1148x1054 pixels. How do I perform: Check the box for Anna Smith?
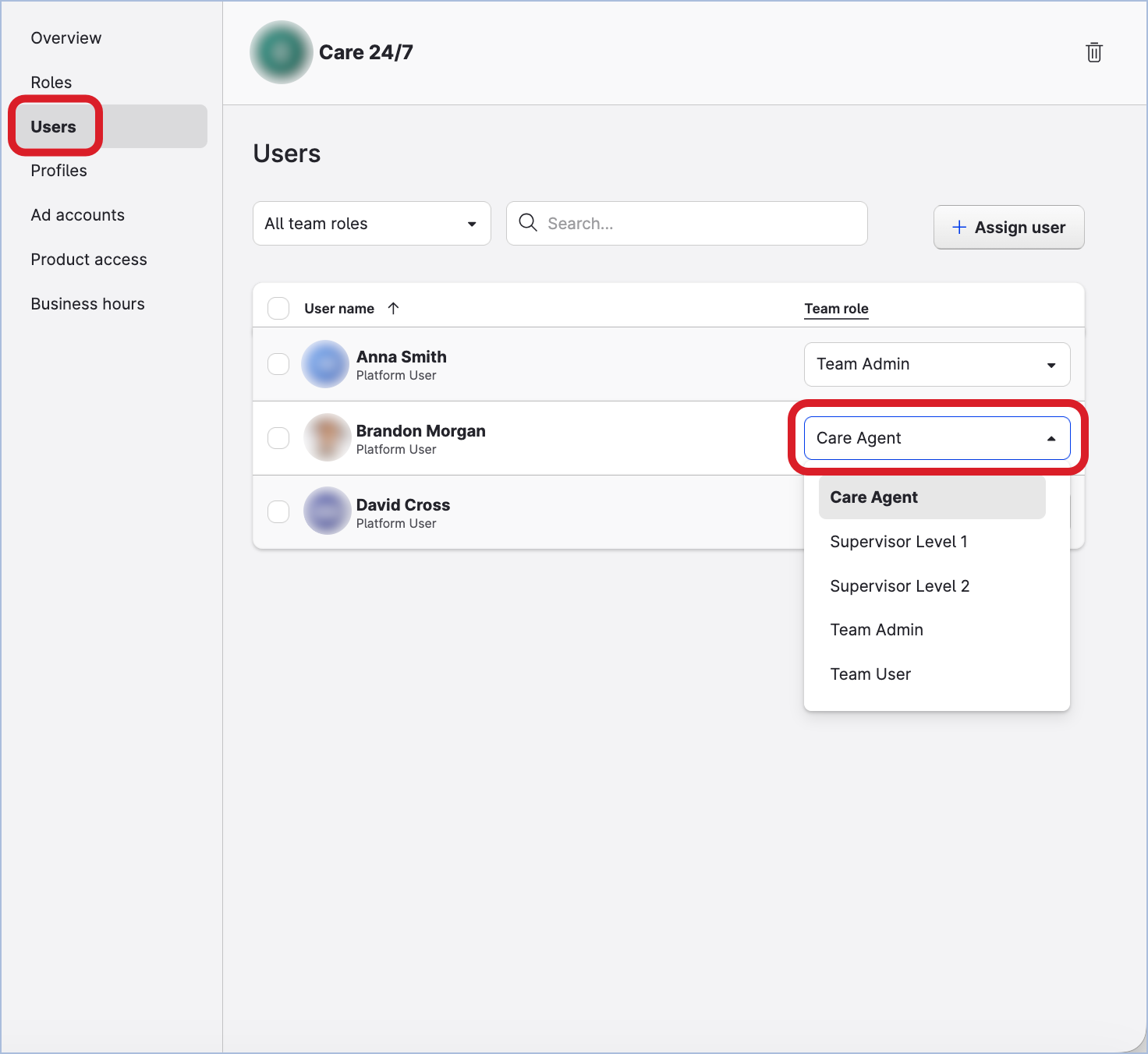278,364
